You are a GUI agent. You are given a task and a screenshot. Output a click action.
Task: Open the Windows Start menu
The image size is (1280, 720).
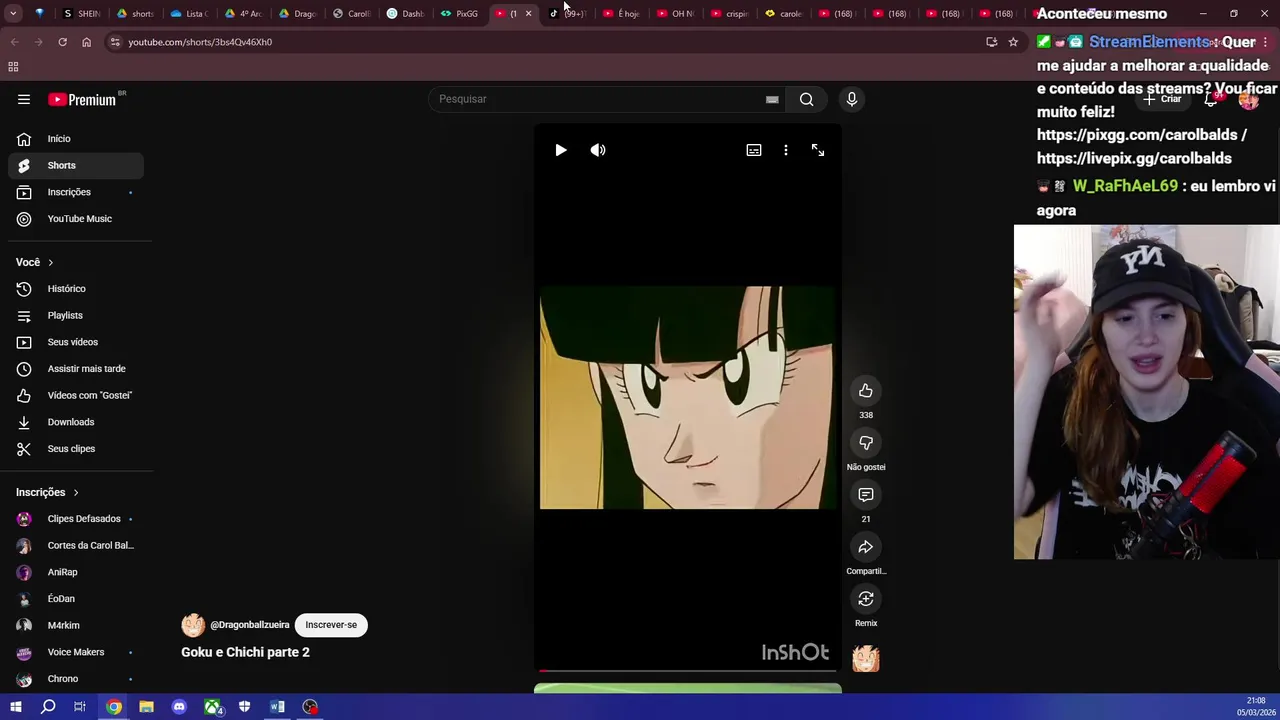(15, 707)
